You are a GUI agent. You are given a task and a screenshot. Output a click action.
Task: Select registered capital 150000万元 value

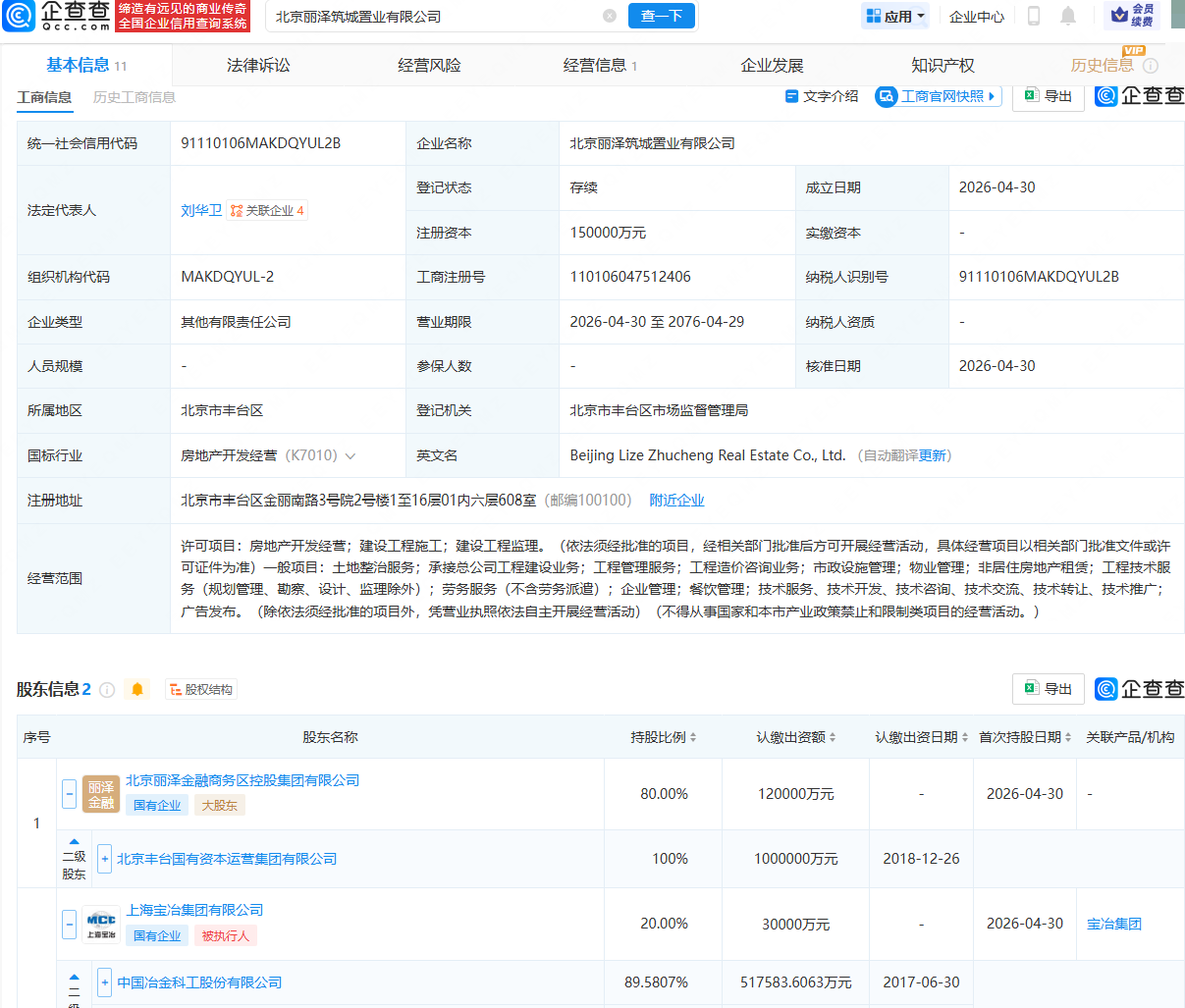[x=608, y=233]
